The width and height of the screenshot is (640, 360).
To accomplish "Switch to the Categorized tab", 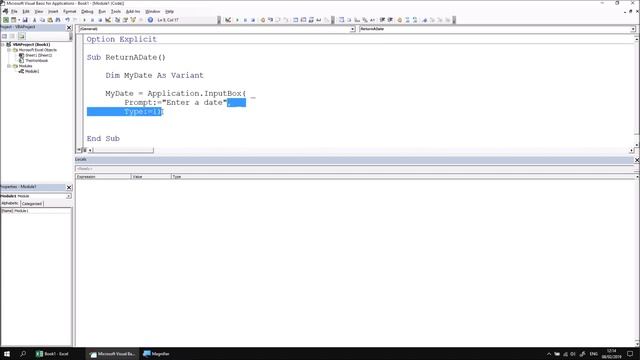I will 31,203.
